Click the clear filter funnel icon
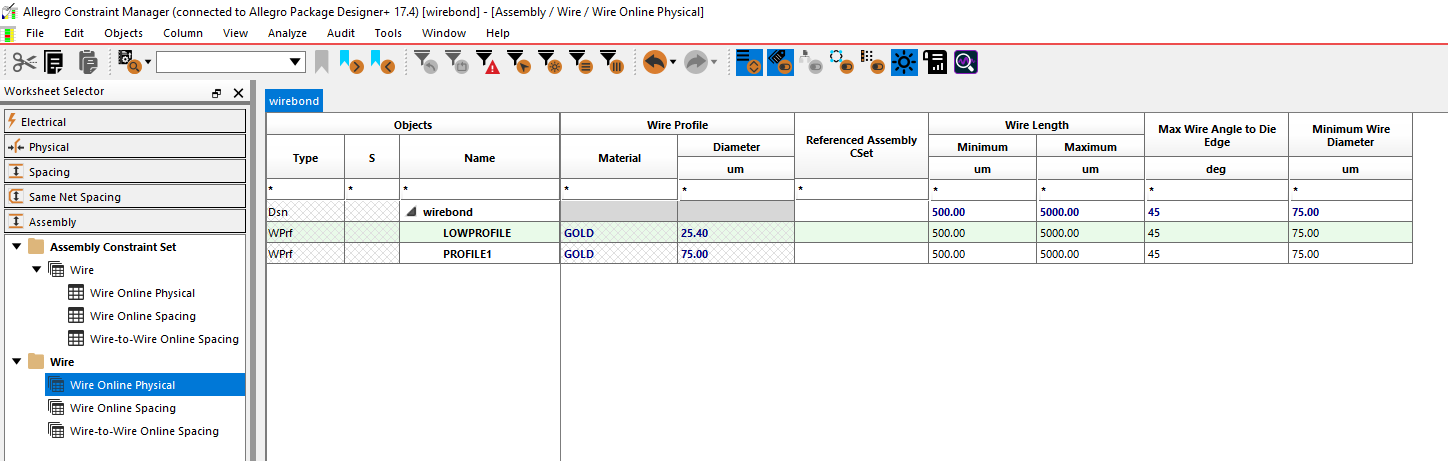This screenshot has width=1448, height=461. tap(425, 62)
